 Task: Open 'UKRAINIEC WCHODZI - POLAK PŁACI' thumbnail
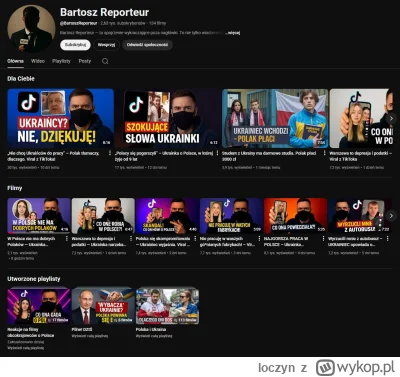pos(275,118)
